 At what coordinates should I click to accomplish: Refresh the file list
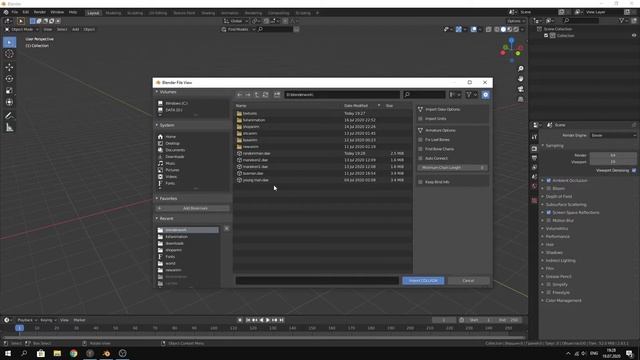(x=265, y=95)
